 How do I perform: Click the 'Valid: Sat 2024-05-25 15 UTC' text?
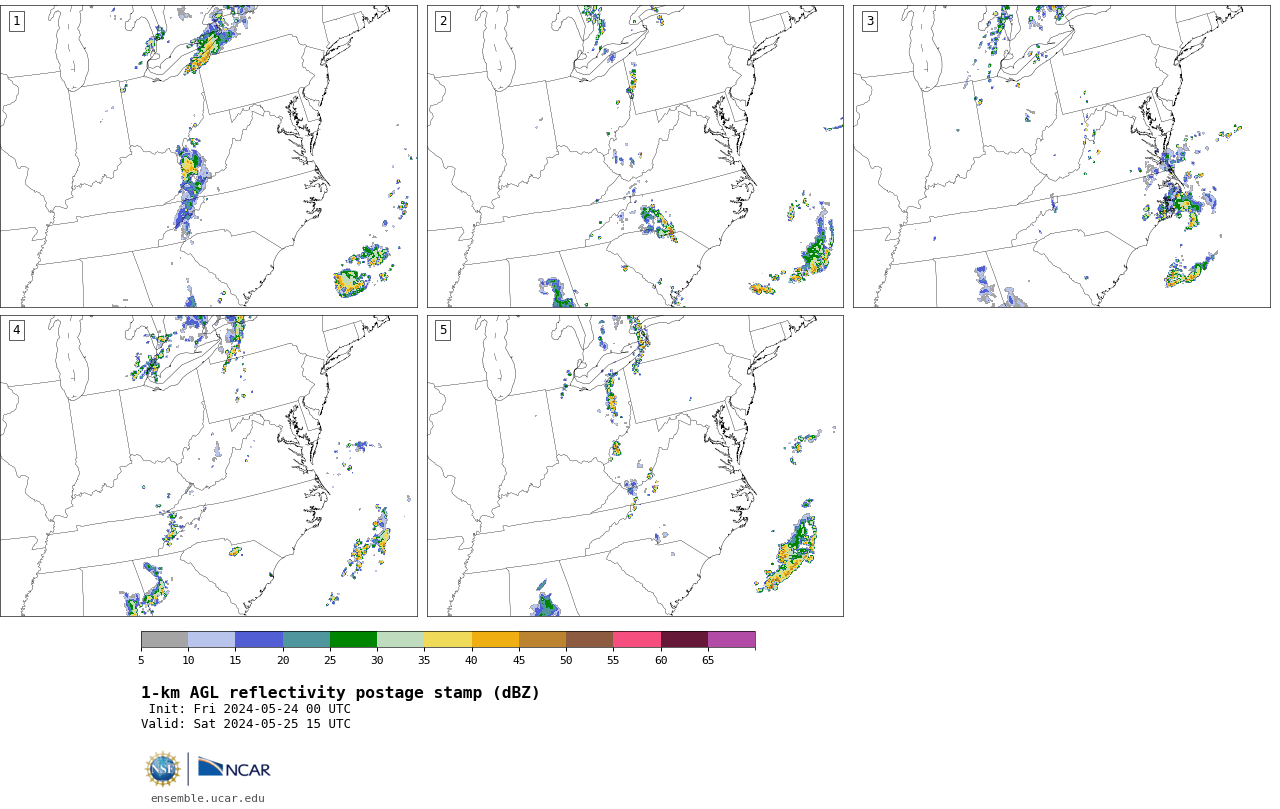(x=246, y=724)
